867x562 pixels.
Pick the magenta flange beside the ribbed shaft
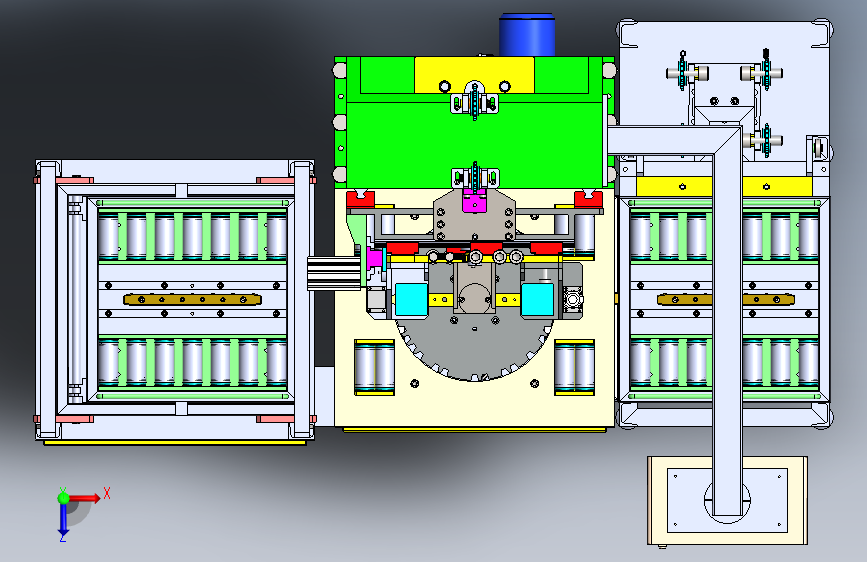click(375, 258)
